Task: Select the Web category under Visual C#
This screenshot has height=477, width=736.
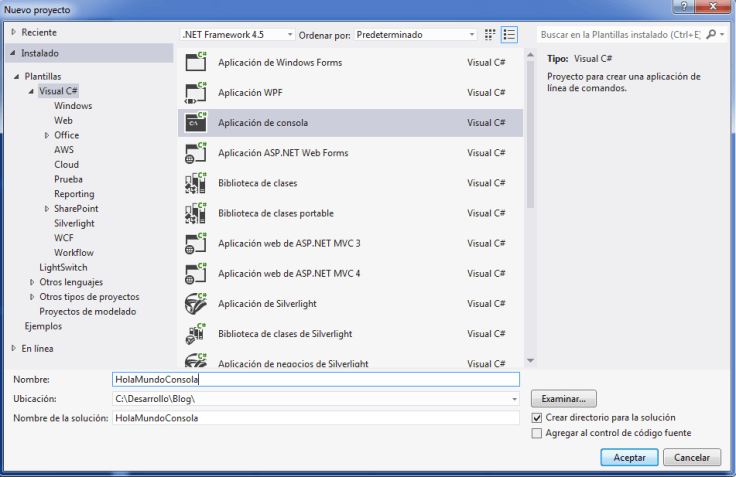Action: pyautogui.click(x=63, y=120)
